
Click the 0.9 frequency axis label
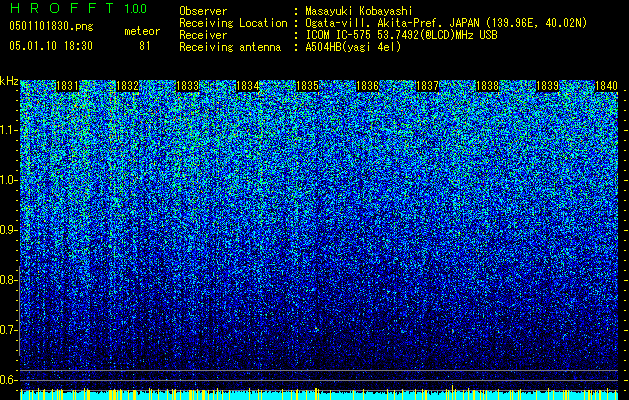(8, 230)
